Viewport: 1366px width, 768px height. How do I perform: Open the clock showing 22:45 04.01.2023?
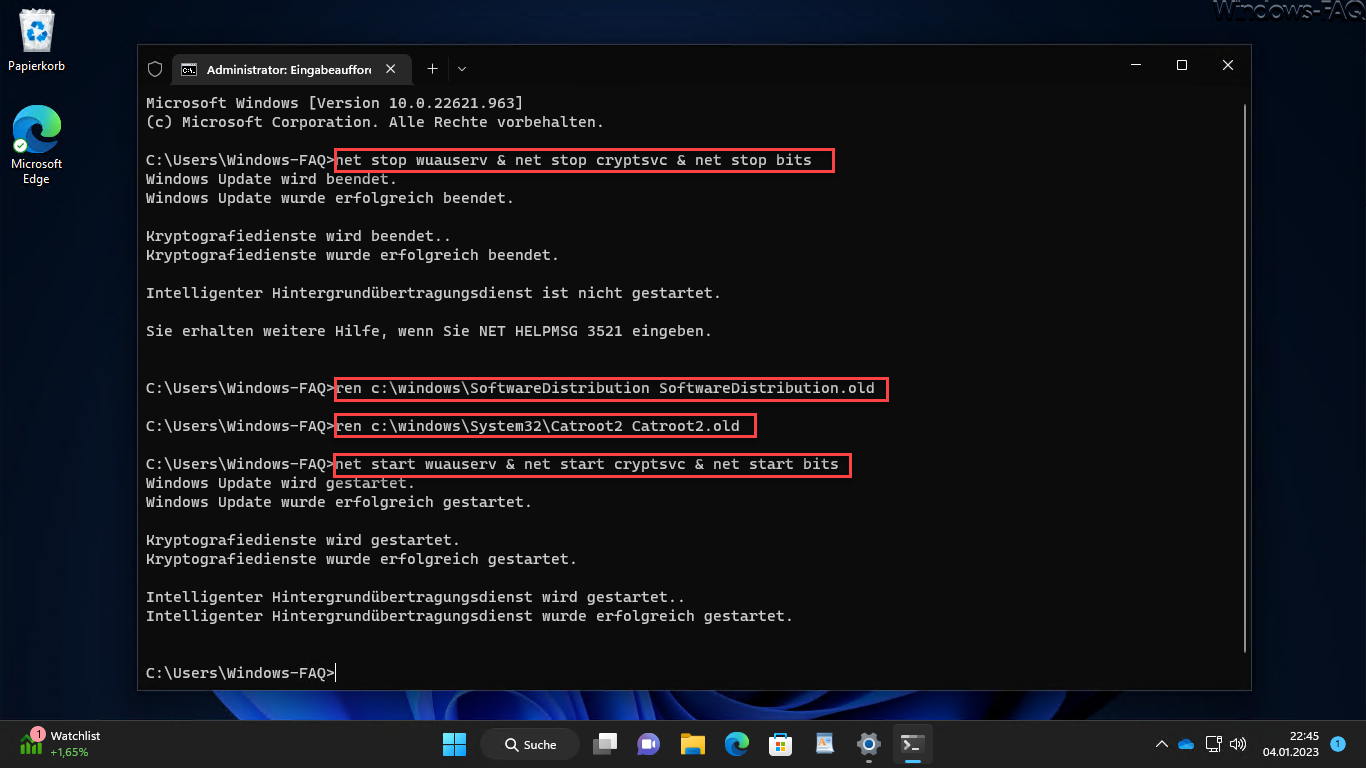click(x=1290, y=744)
